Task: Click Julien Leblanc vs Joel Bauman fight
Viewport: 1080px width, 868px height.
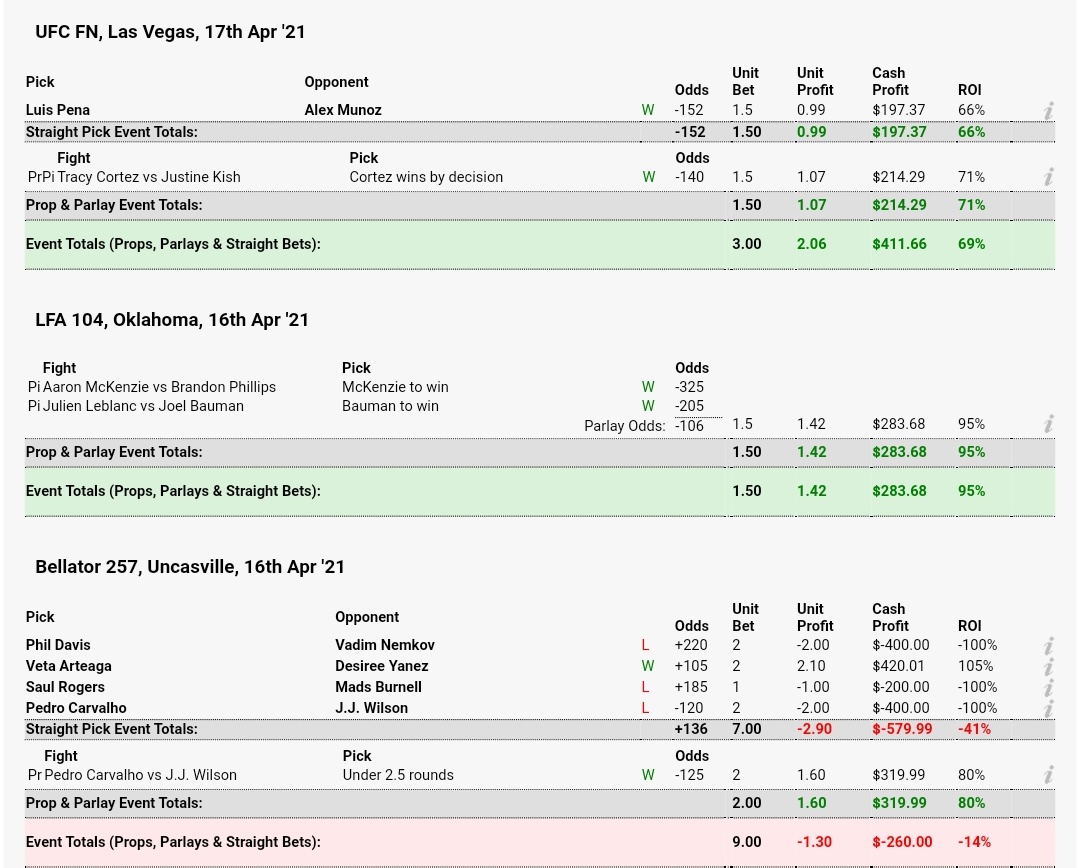Action: coord(143,406)
